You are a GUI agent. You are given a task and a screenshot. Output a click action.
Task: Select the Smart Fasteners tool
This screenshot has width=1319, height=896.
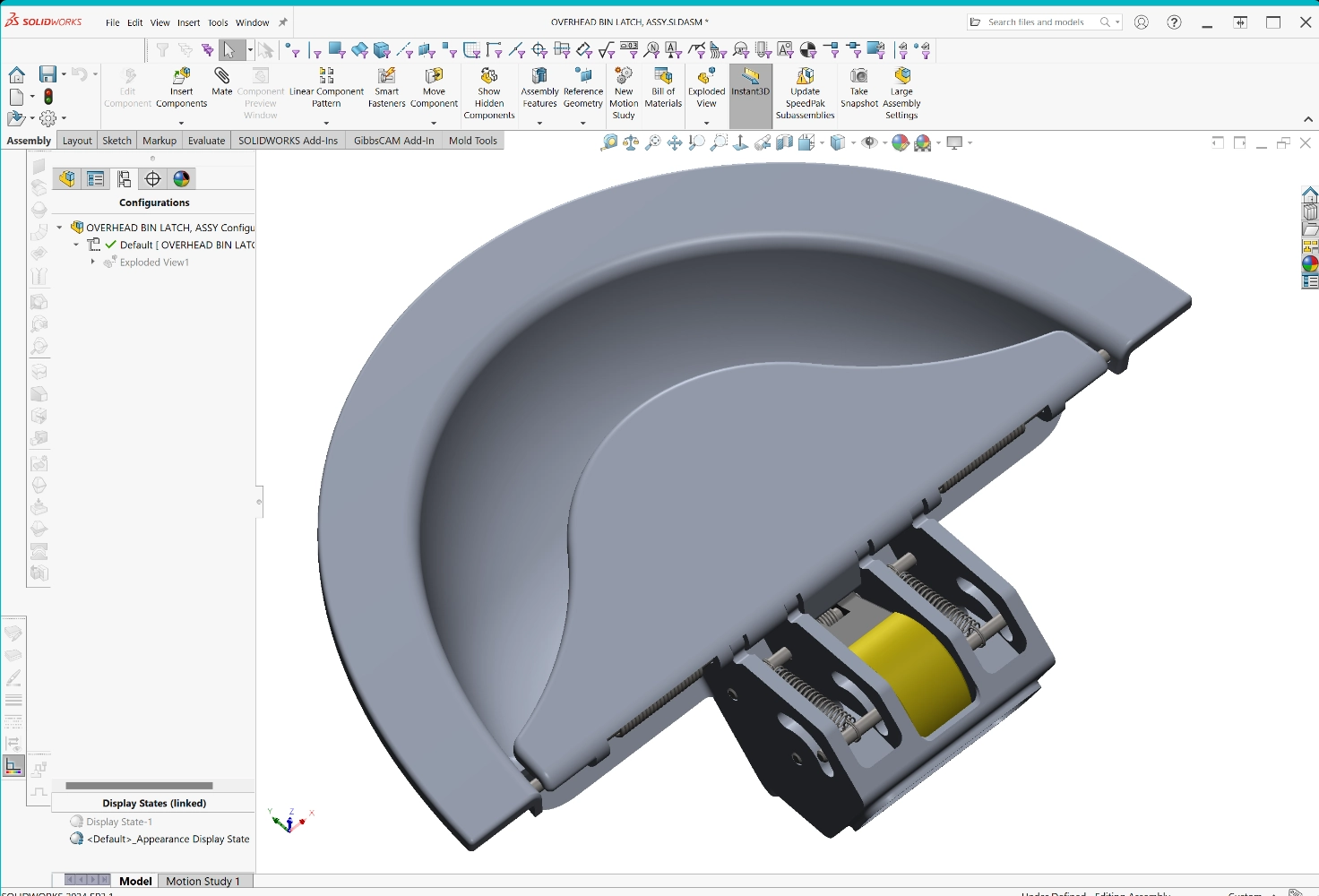[386, 77]
